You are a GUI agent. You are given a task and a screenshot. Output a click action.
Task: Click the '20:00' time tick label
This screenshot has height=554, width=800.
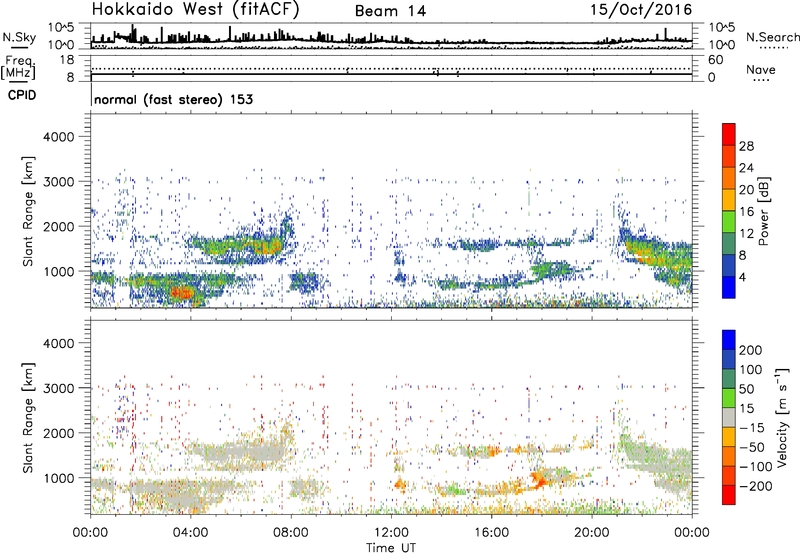click(x=592, y=533)
